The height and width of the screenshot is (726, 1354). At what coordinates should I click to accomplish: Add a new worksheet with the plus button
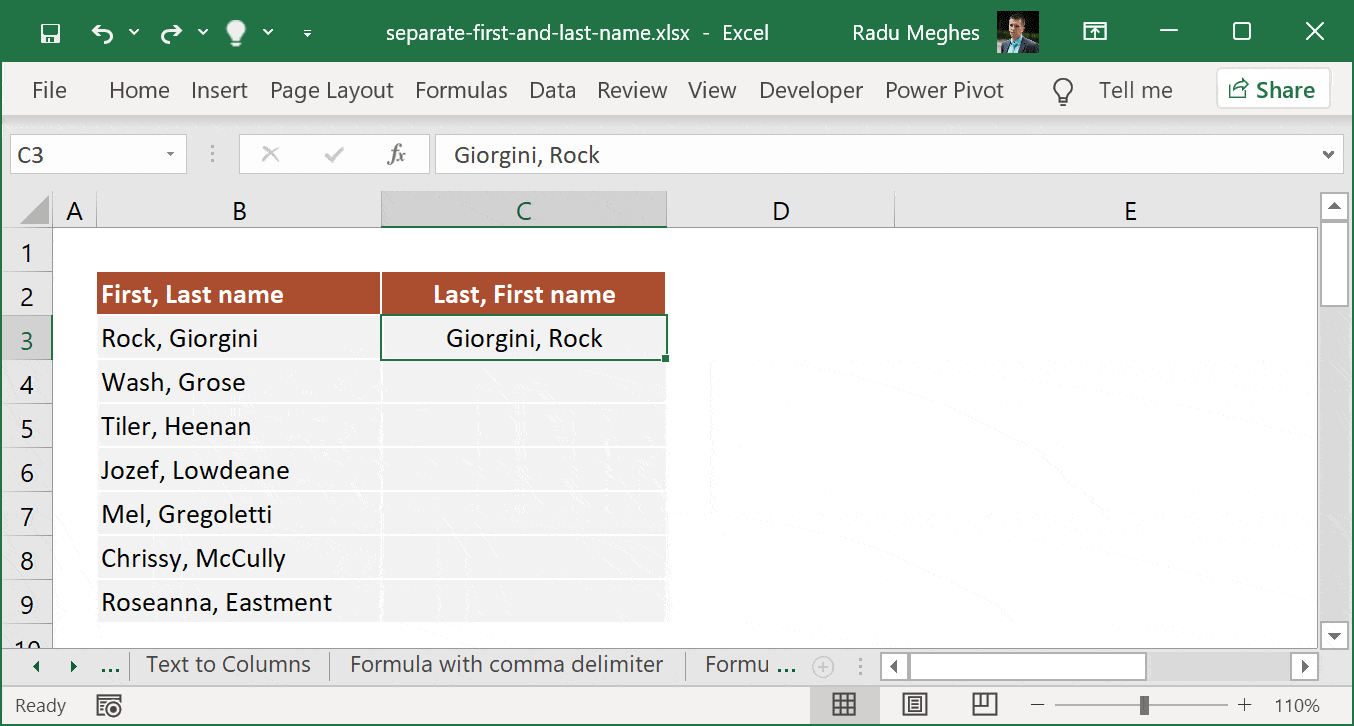(822, 664)
